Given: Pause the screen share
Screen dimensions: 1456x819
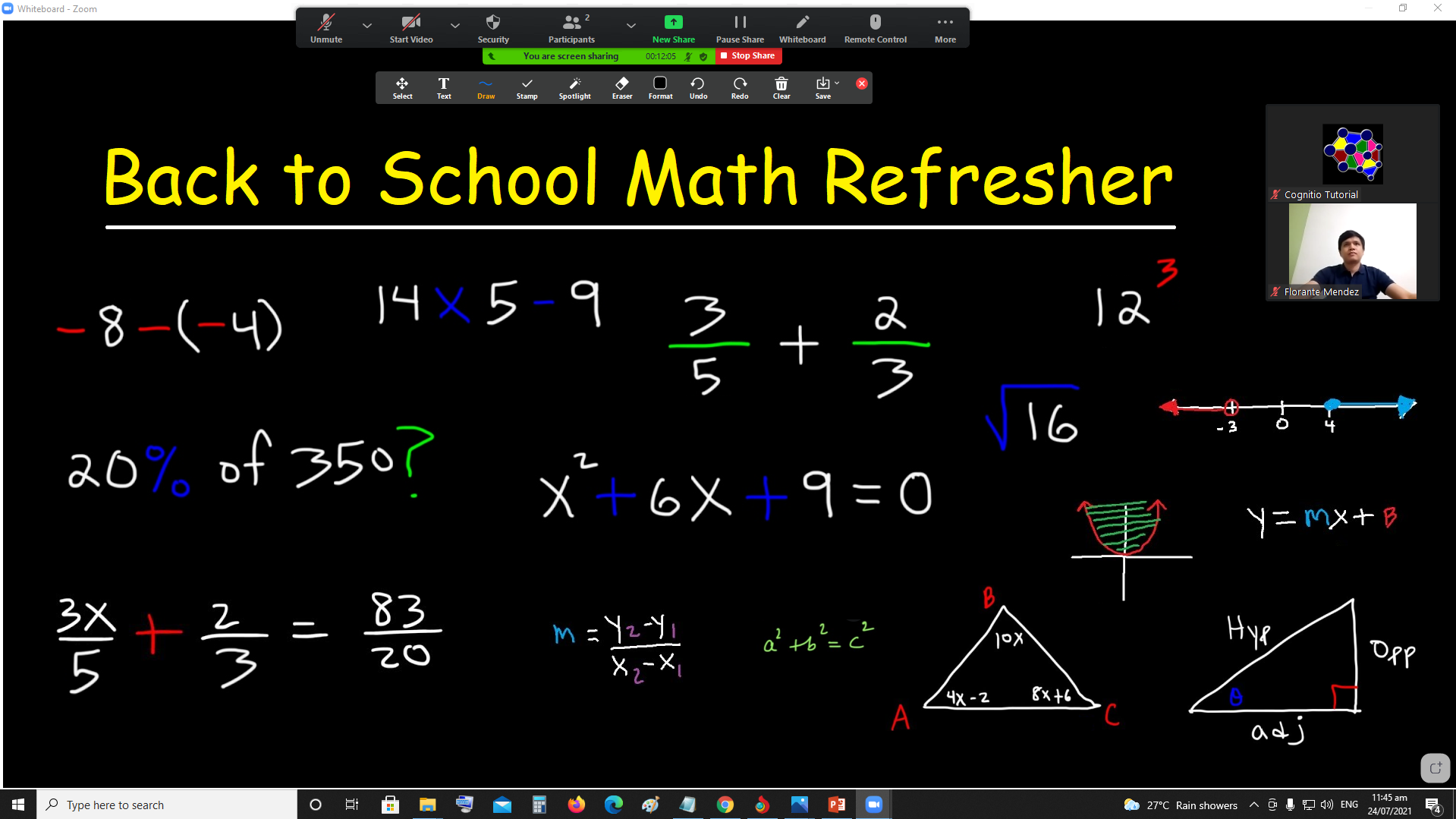Looking at the screenshot, I should click(740, 29).
